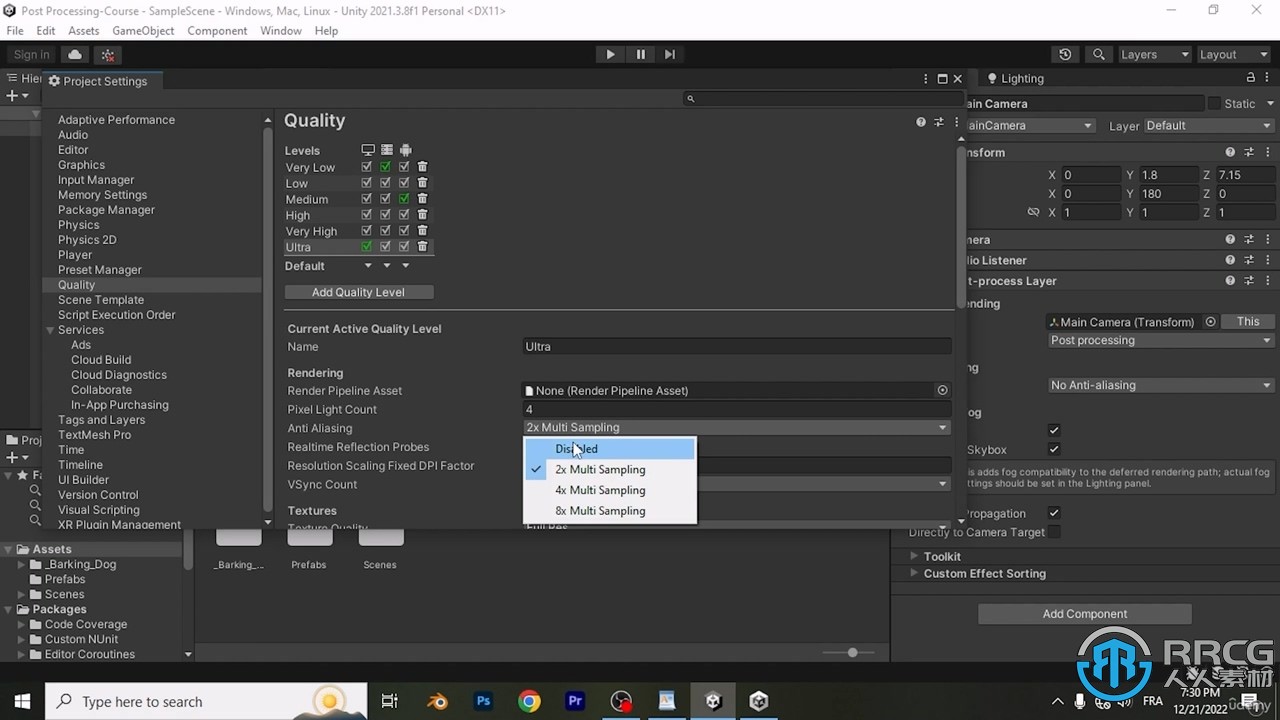Click the Play button
Screen dimensions: 1280x720
(610, 54)
